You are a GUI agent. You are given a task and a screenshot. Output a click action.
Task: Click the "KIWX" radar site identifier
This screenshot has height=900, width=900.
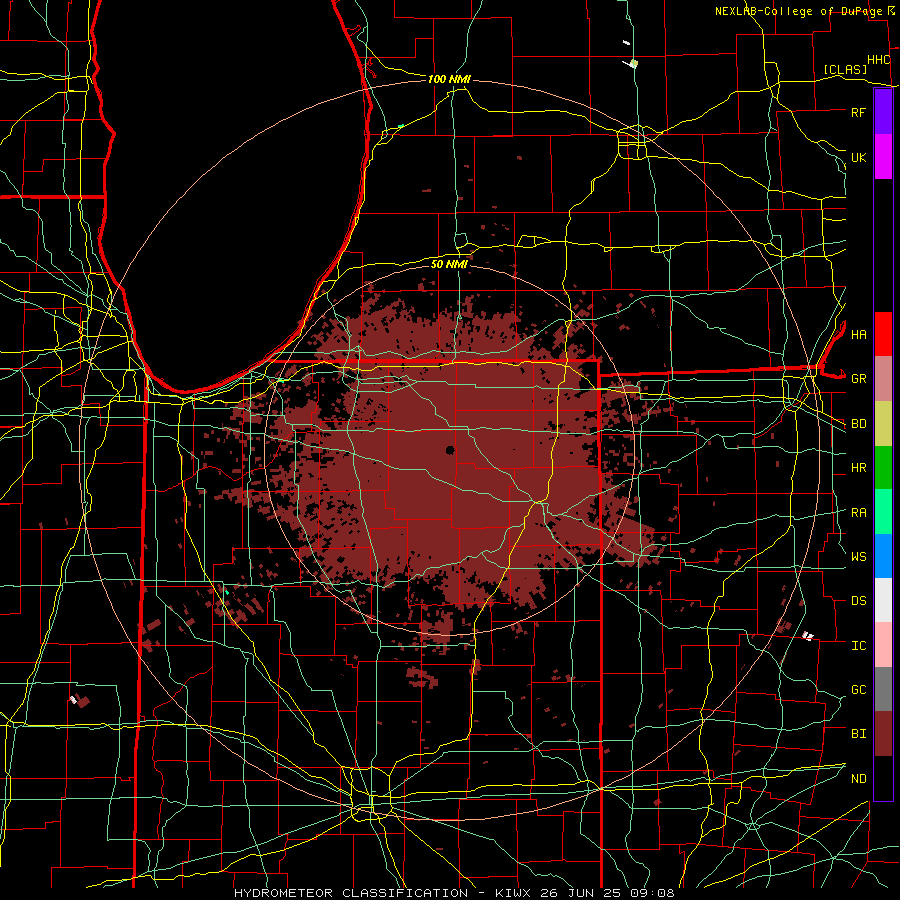[512, 893]
